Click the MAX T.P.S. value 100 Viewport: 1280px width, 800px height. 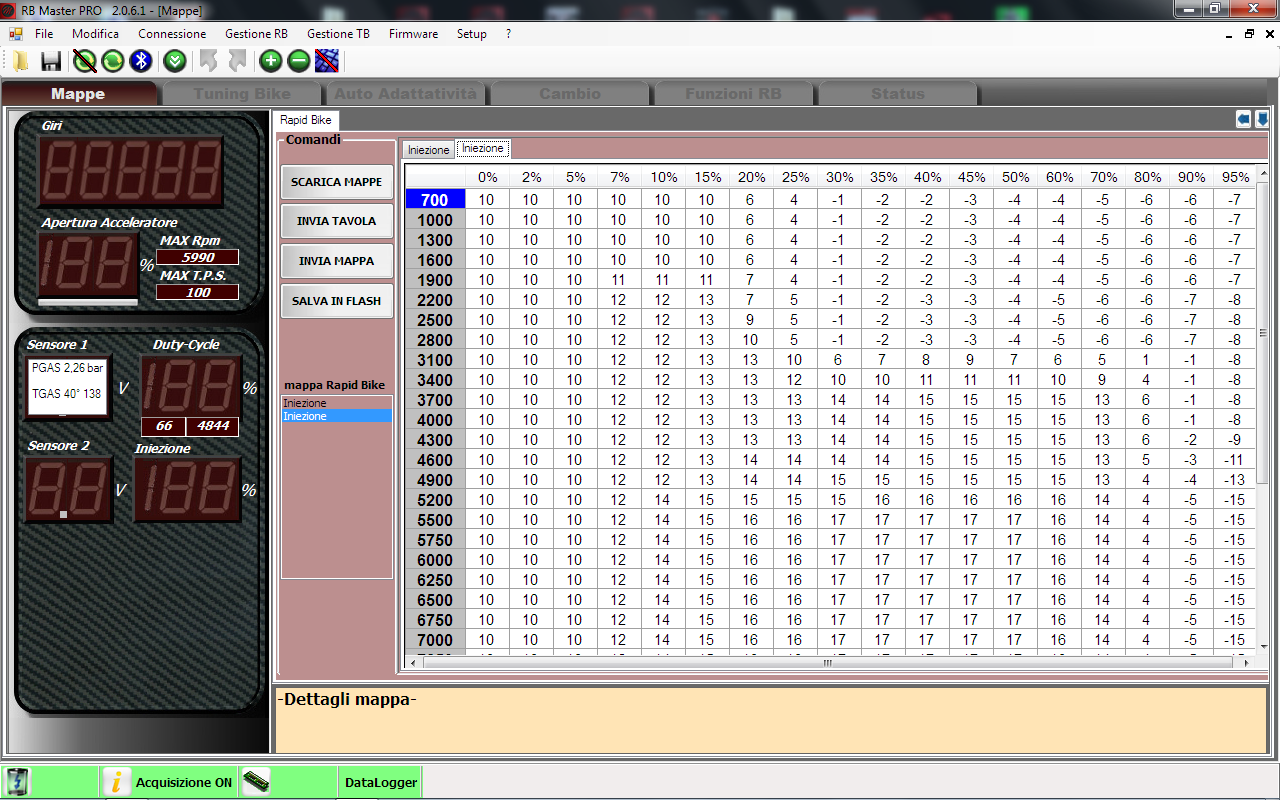coord(197,292)
